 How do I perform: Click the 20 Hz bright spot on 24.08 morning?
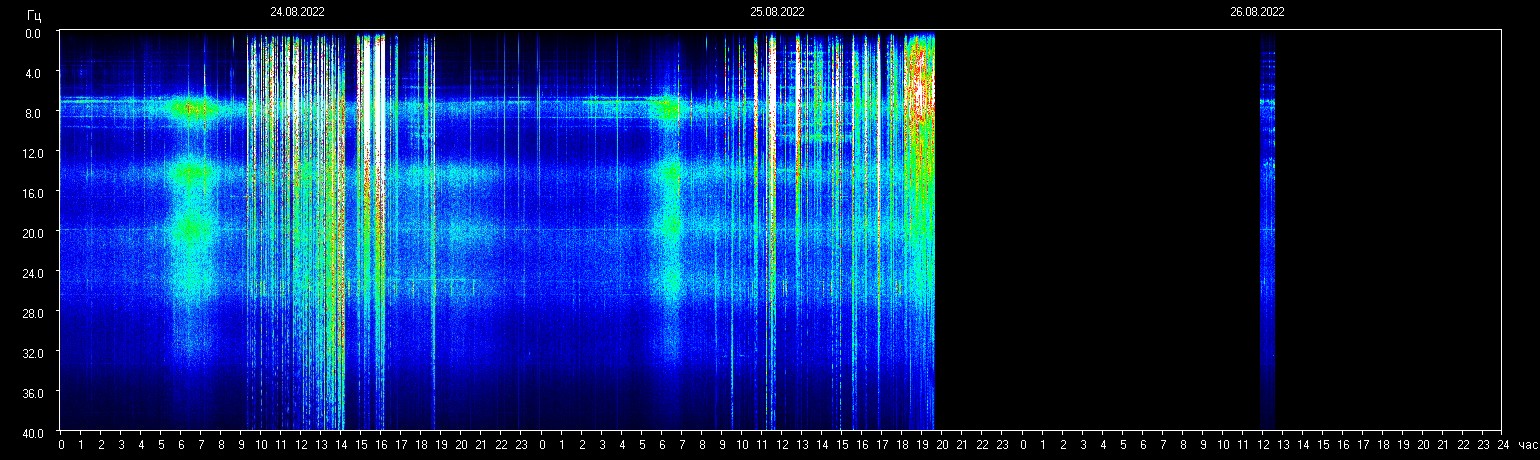pos(191,230)
